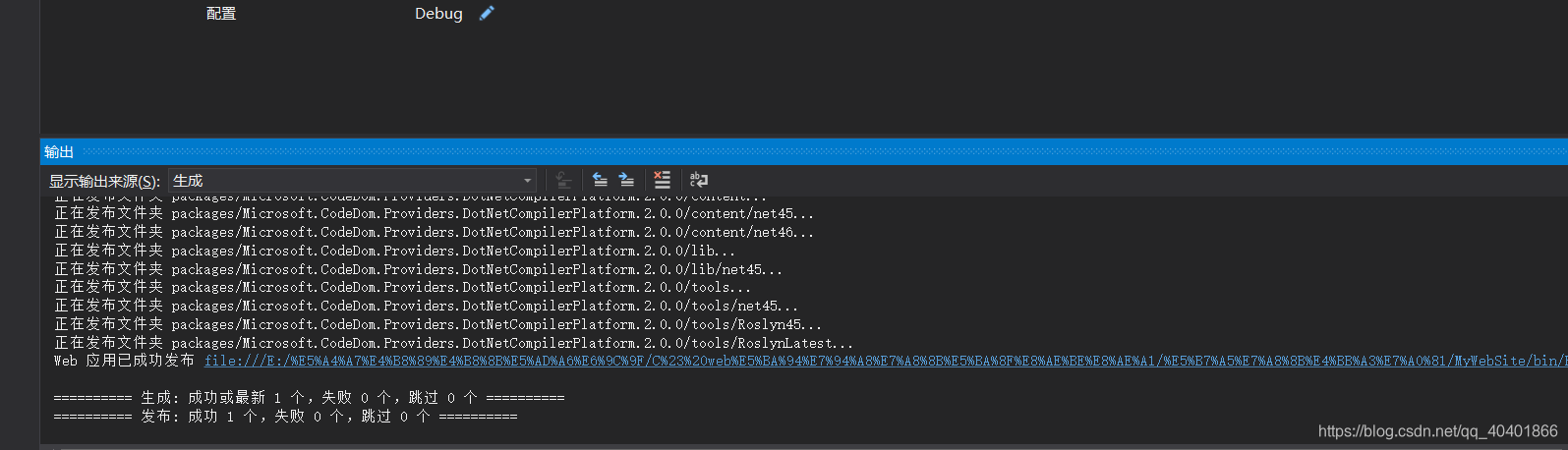
Task: Click the output line ending lib/net45...
Action: point(418,269)
